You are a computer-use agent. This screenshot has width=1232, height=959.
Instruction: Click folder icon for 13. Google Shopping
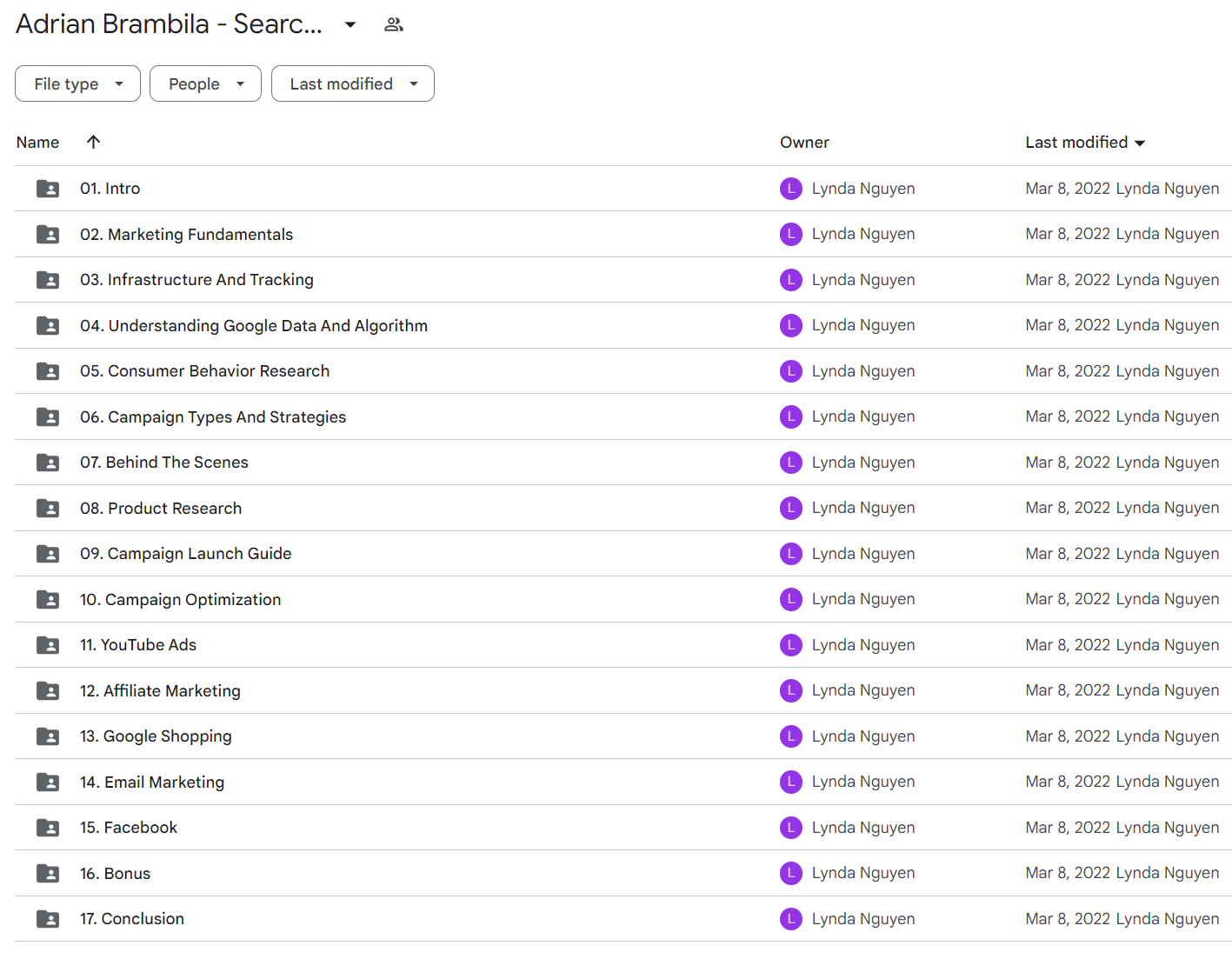coord(48,736)
